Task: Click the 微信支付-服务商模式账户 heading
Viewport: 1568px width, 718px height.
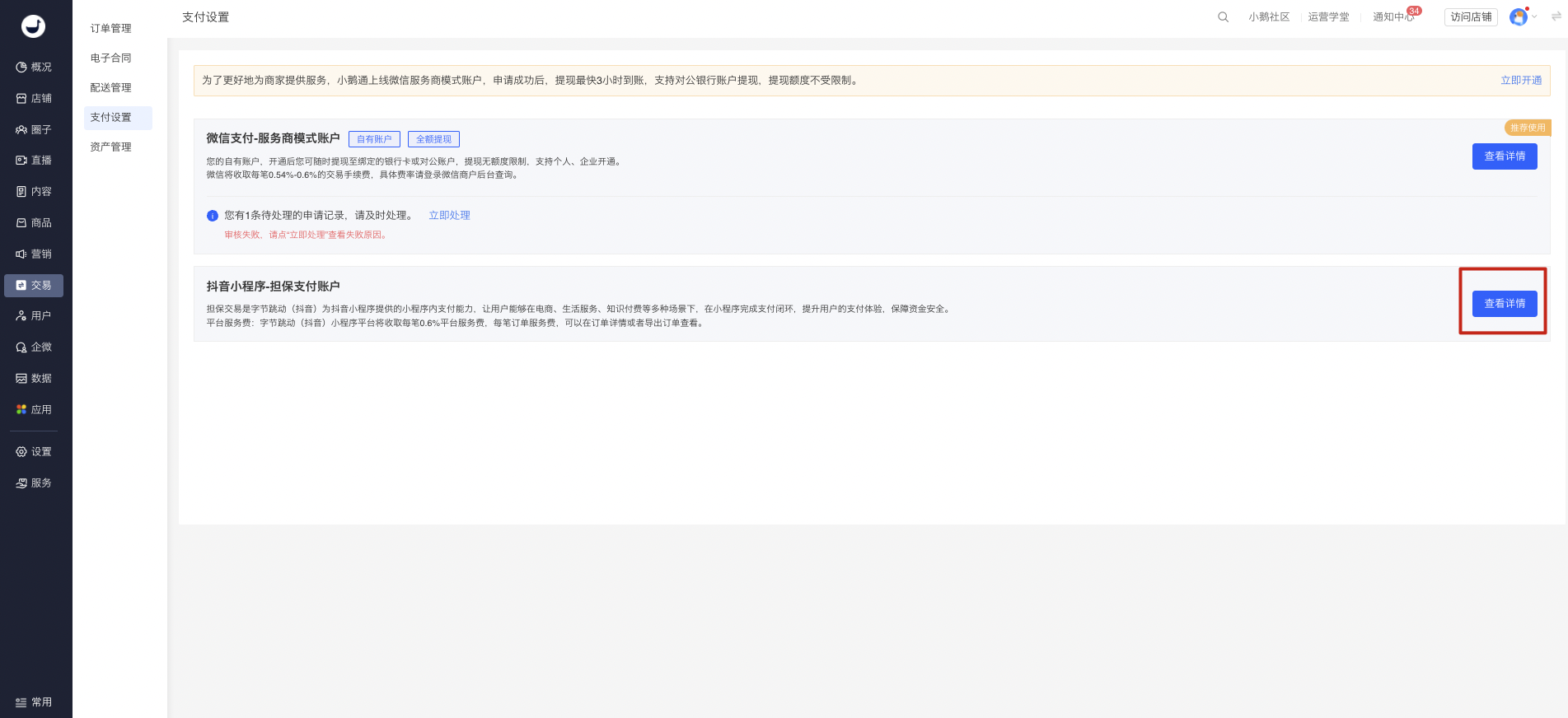Action: (x=273, y=138)
